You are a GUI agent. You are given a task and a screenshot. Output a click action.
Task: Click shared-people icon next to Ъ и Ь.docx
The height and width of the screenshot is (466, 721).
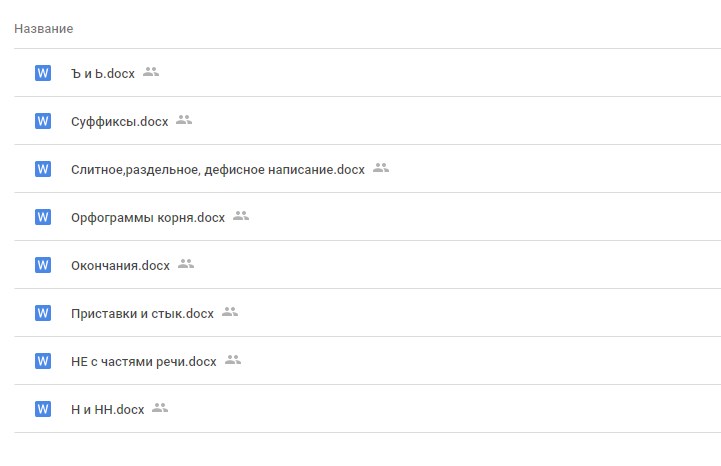coord(151,72)
